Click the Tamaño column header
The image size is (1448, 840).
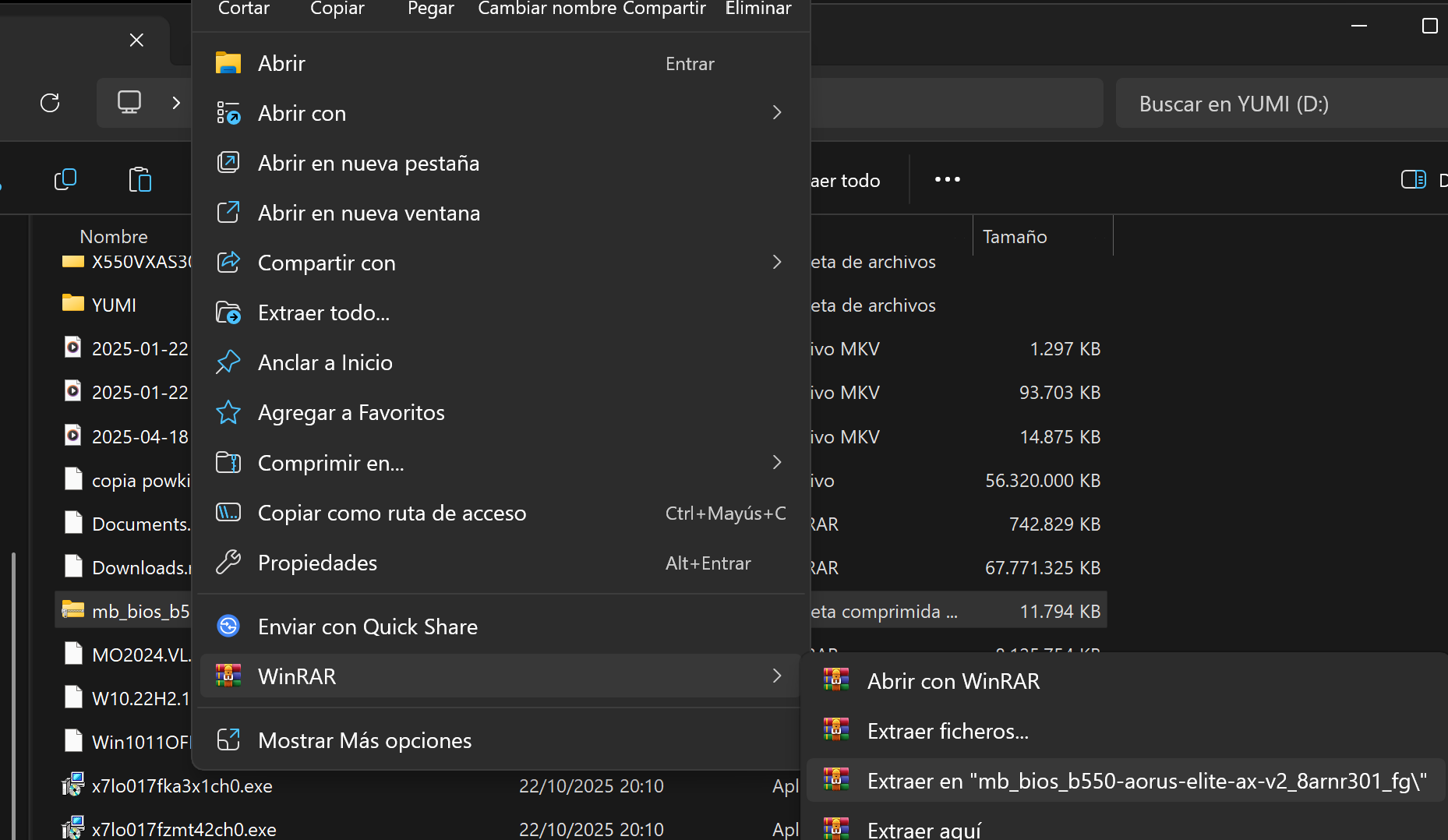click(x=1015, y=237)
